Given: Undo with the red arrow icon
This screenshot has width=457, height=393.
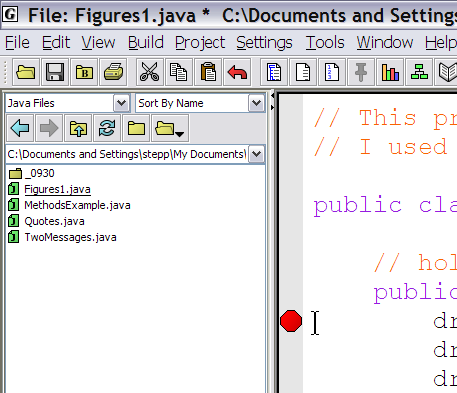Looking at the screenshot, I should coord(237,72).
